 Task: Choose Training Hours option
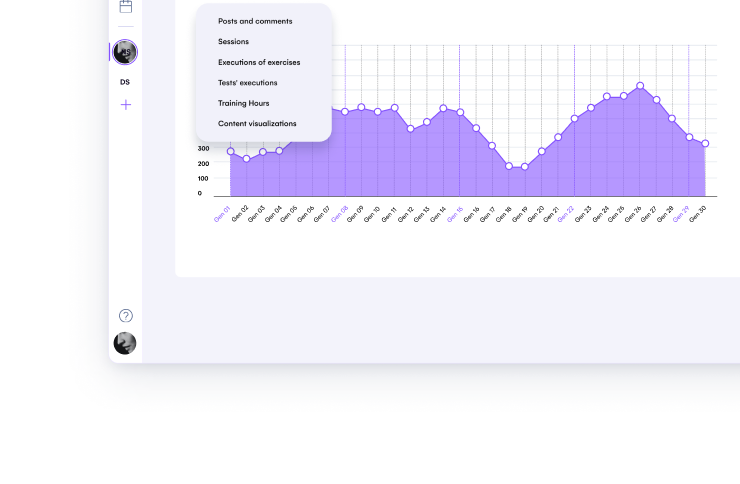(x=244, y=103)
